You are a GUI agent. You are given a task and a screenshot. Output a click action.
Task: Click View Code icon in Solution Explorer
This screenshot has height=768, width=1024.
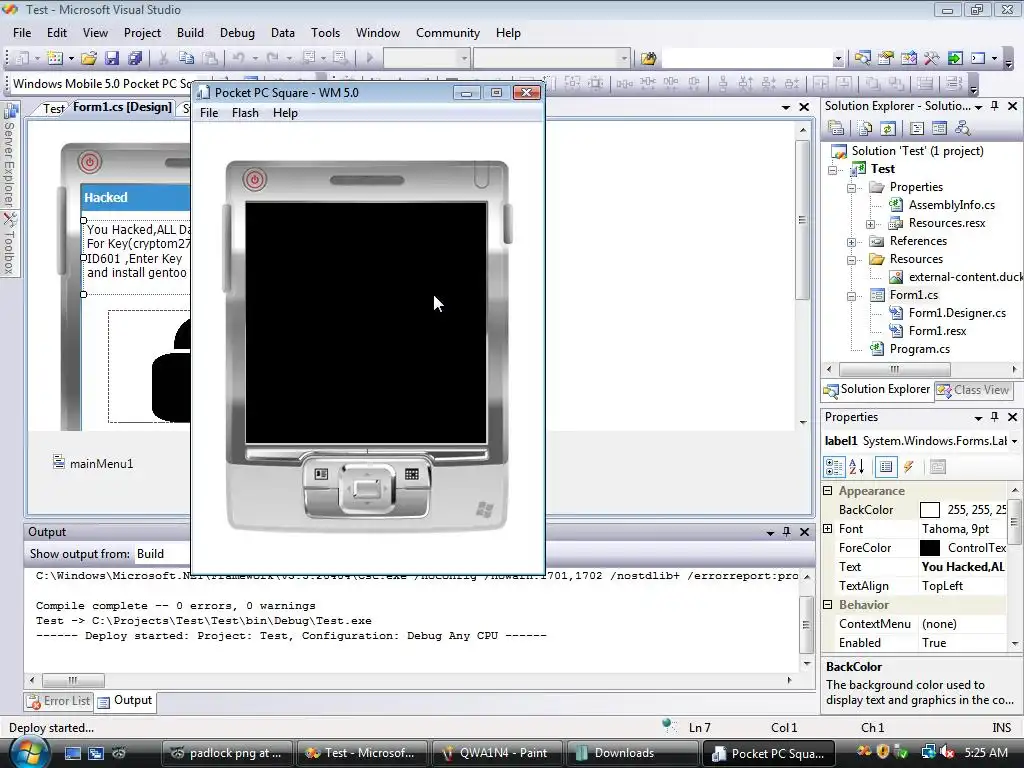click(x=917, y=129)
